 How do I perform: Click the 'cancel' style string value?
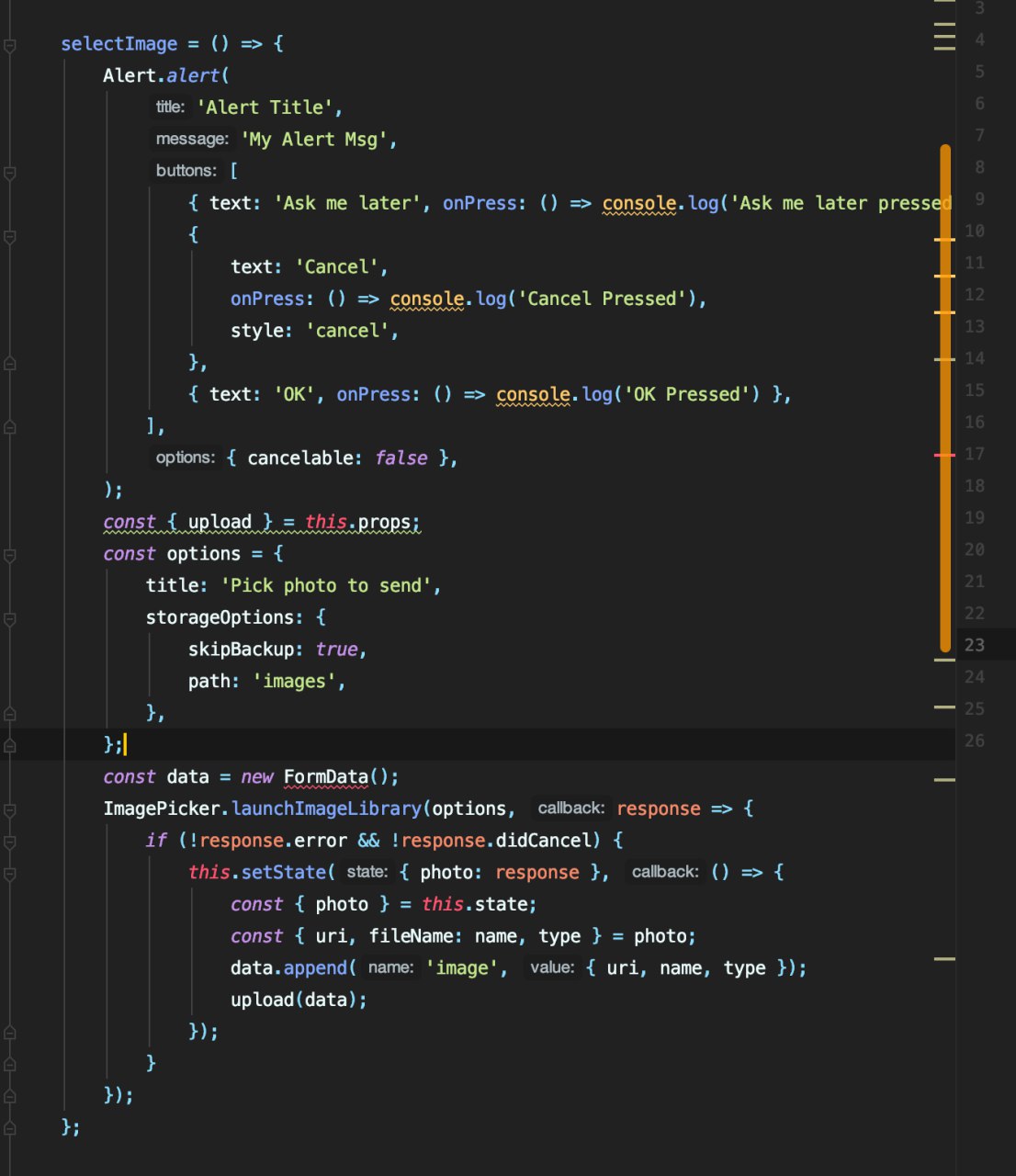click(347, 331)
